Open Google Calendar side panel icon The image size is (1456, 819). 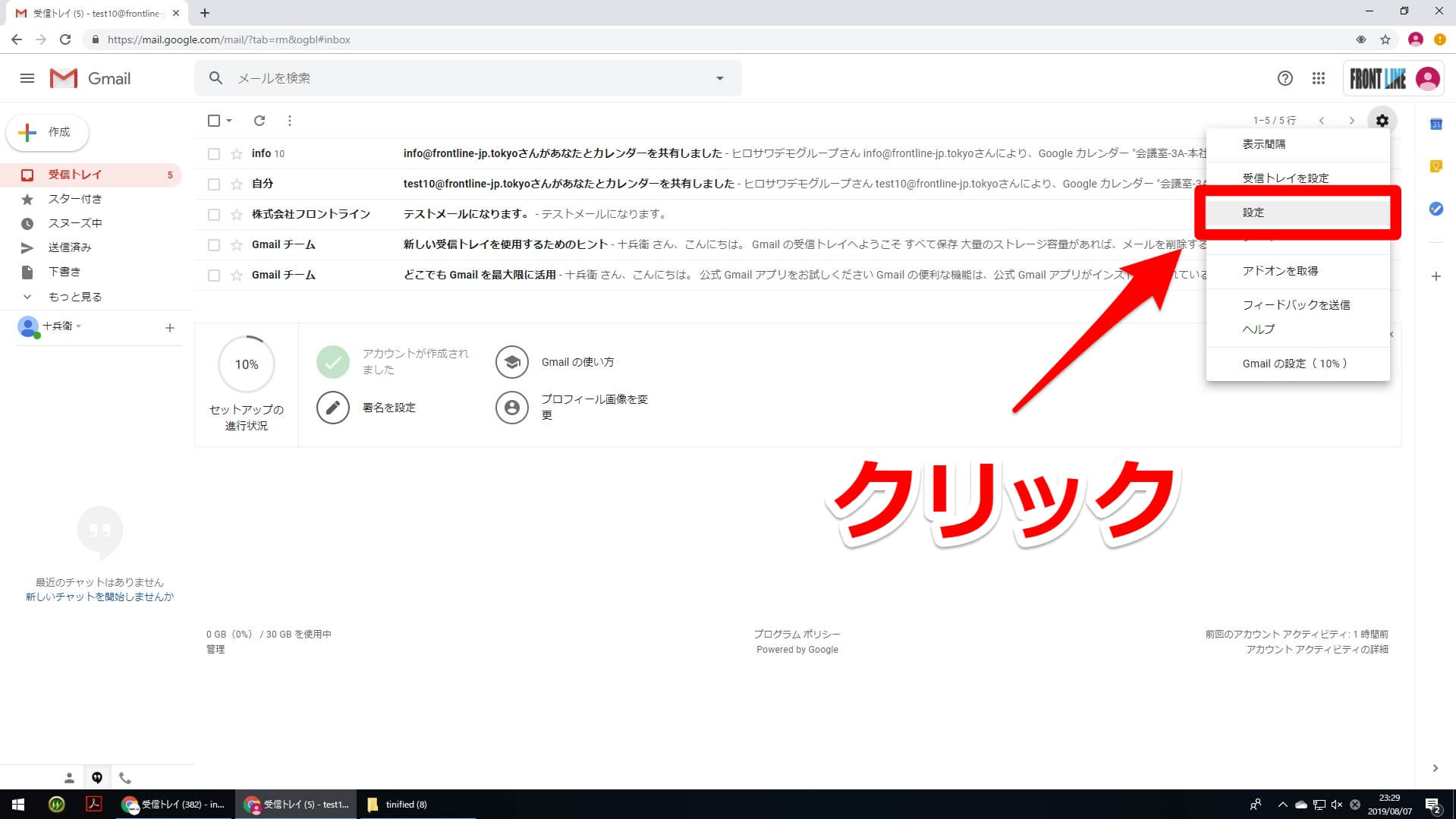[x=1436, y=124]
